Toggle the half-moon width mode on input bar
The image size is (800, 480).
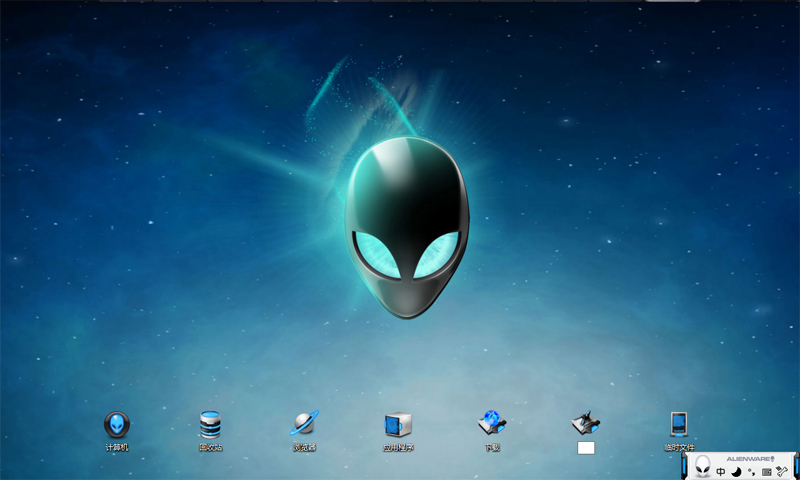(736, 472)
